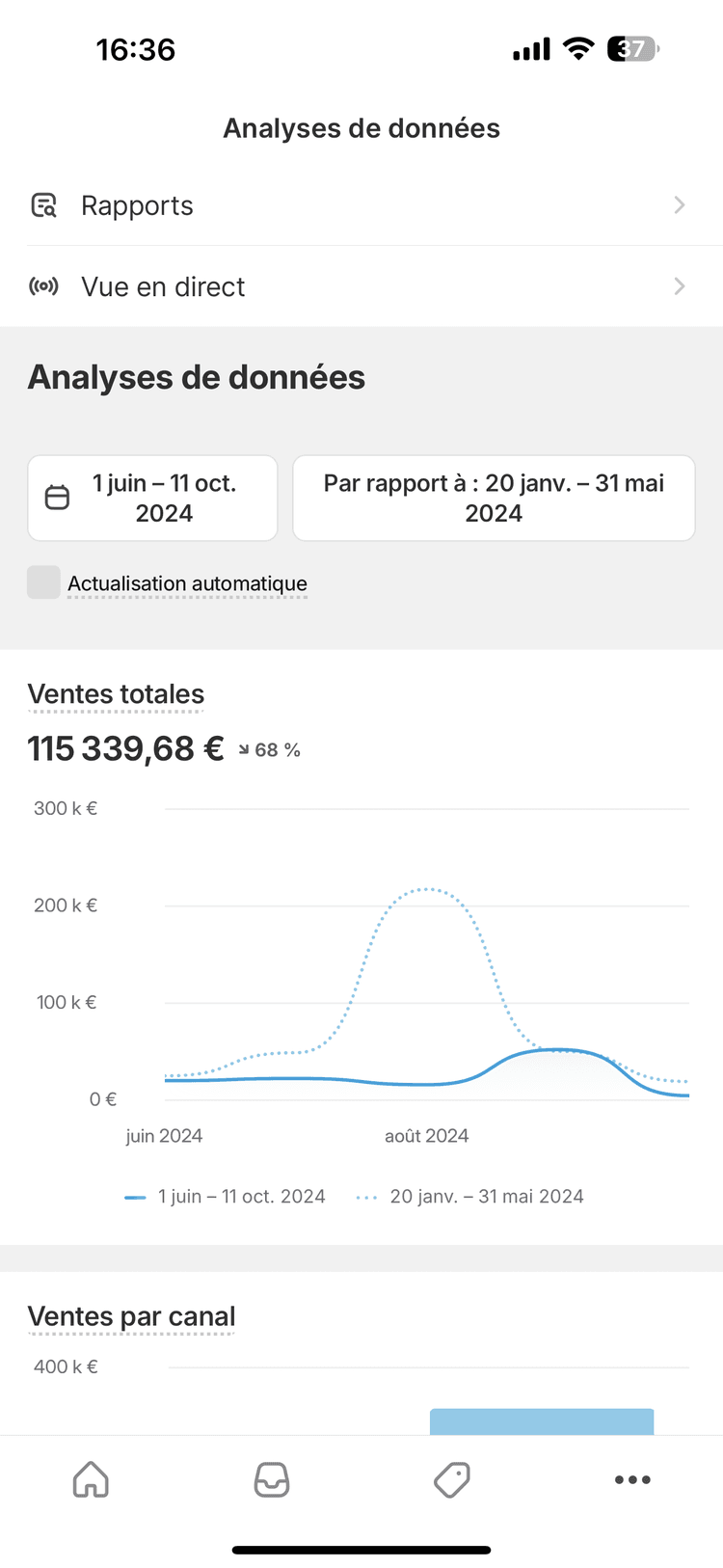Screen dimensions: 723x1568
Task: Open the Products tag tab icon
Action: coord(451,1479)
